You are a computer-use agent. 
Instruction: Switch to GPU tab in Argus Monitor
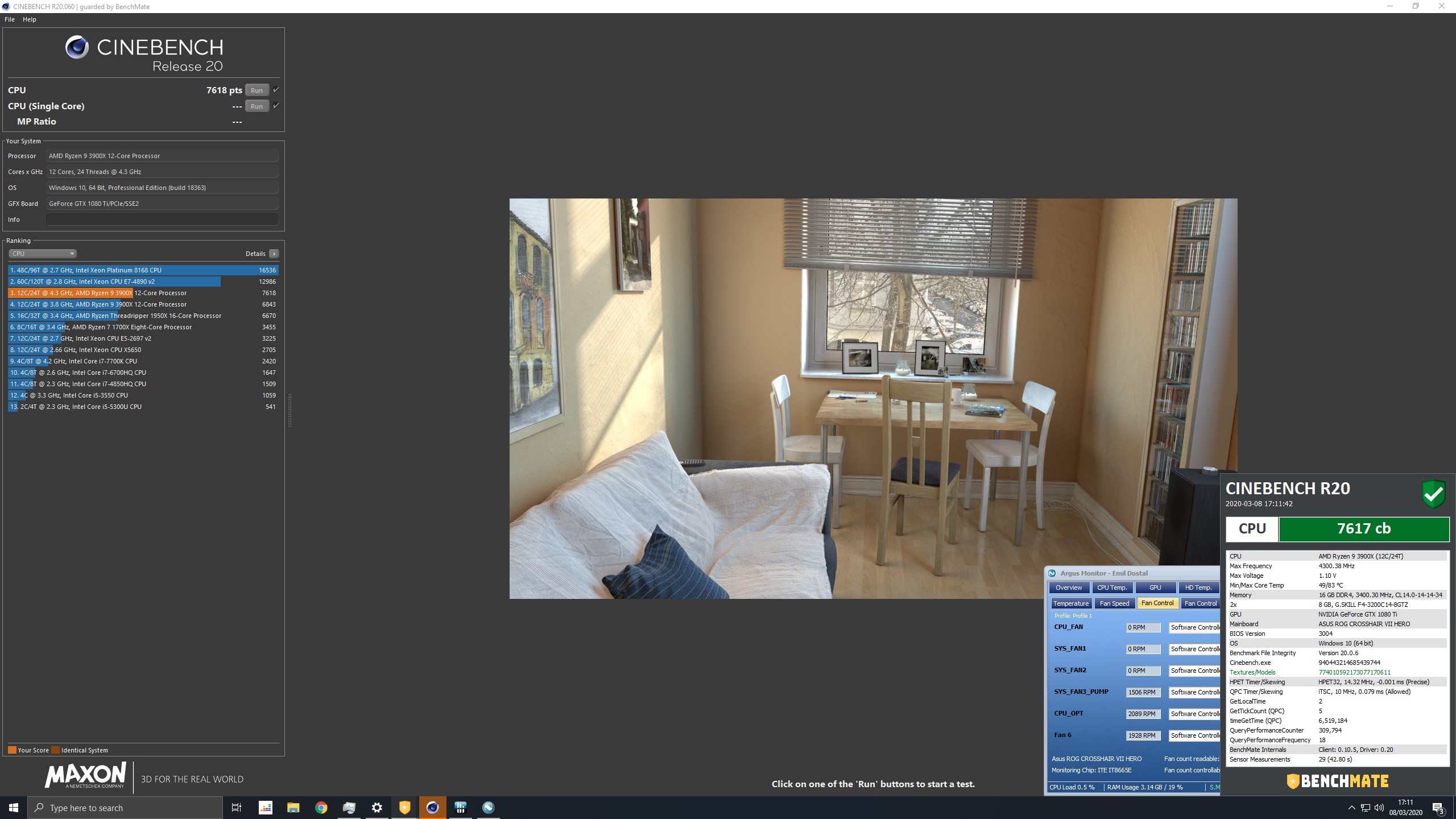1155,588
